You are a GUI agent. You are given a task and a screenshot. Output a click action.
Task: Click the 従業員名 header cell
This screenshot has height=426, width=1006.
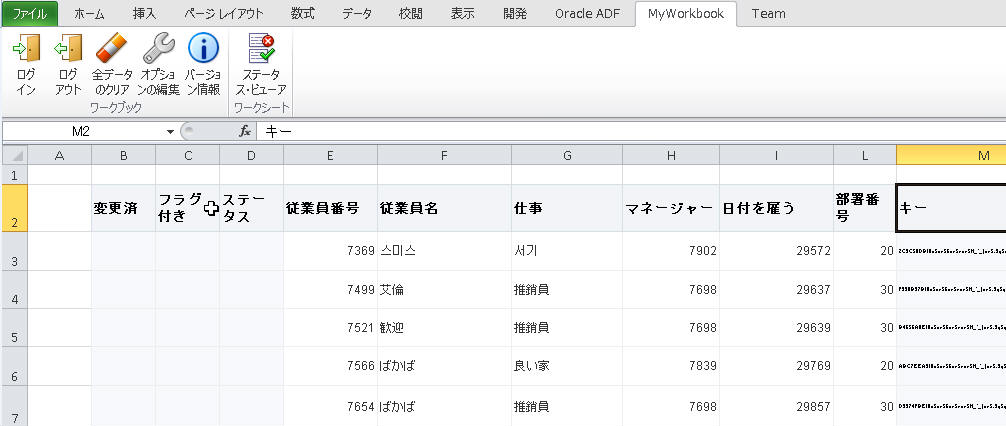(445, 208)
